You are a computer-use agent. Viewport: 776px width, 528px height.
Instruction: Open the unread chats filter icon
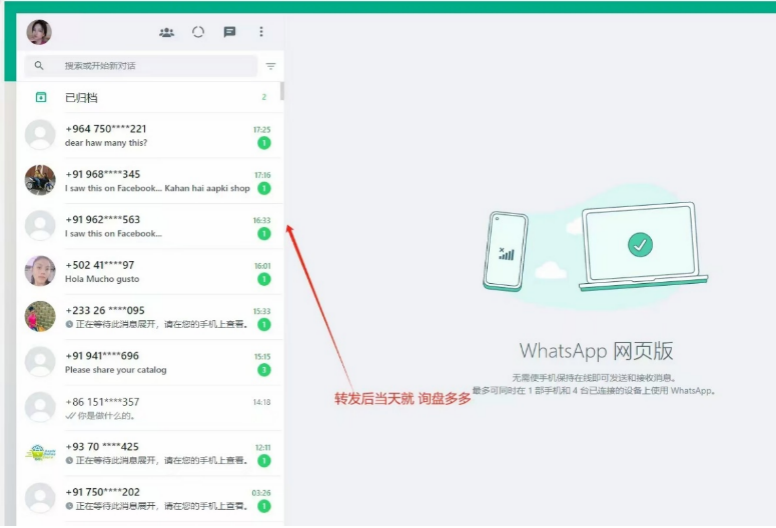(271, 66)
